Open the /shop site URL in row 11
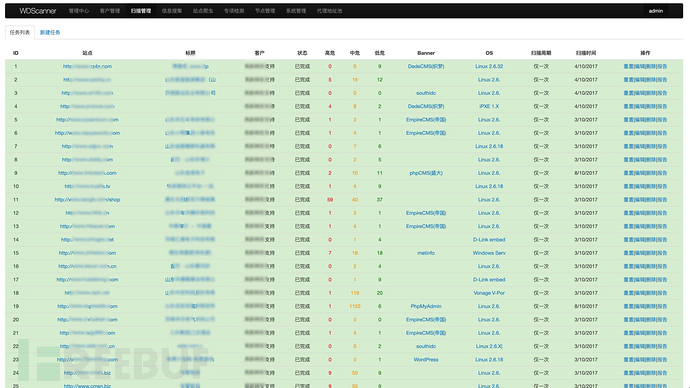The height and width of the screenshot is (388, 690). coord(87,200)
